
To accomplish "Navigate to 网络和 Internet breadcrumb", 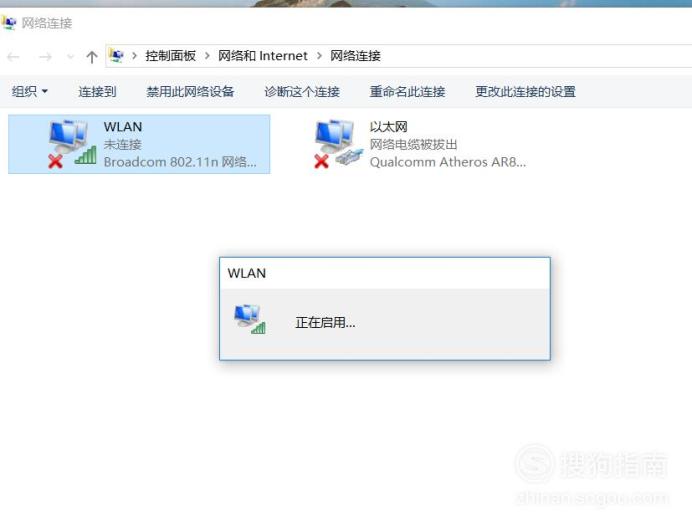I will coord(263,56).
